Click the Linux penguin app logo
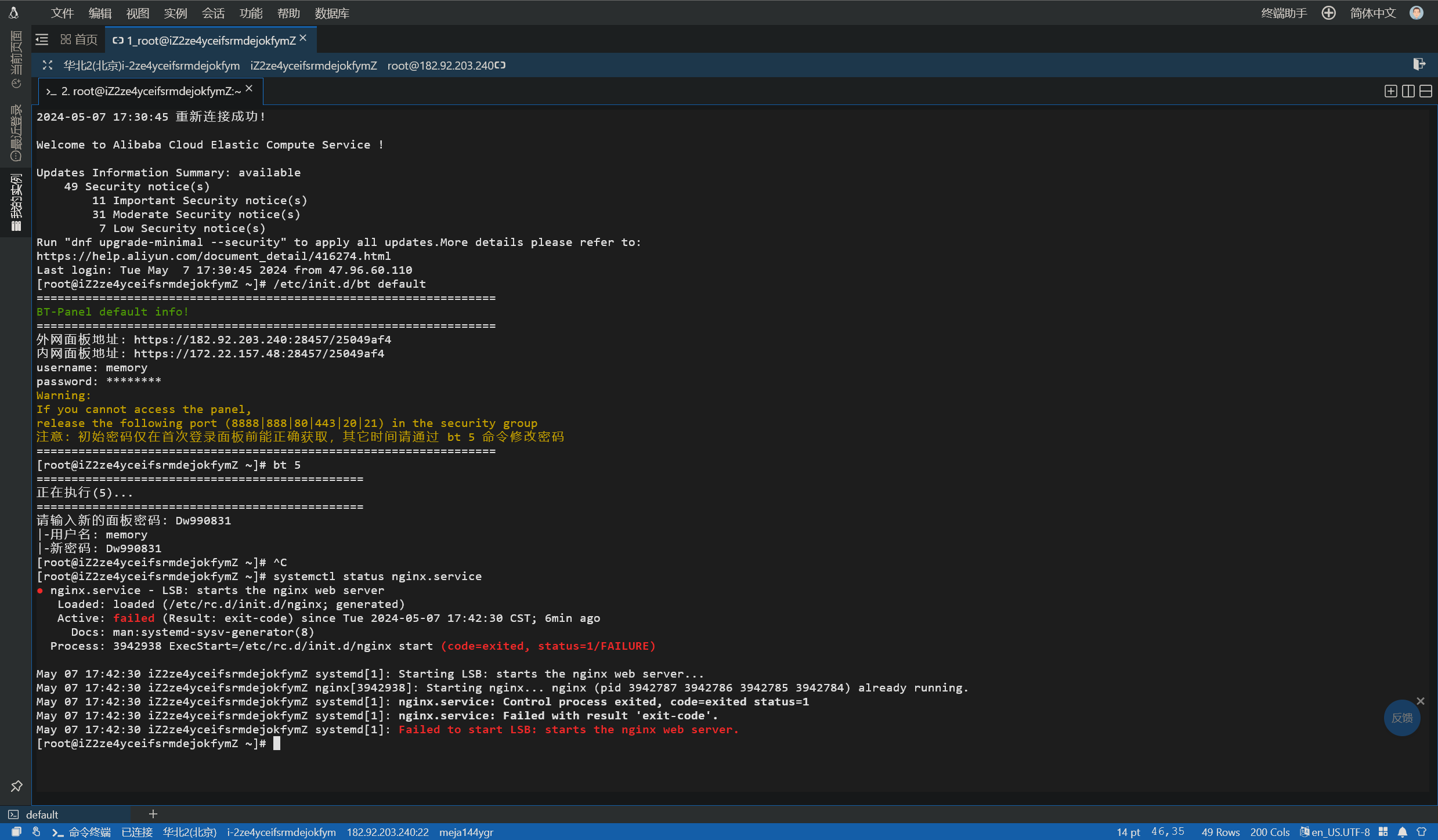Viewport: 1438px width, 840px height. [x=14, y=12]
